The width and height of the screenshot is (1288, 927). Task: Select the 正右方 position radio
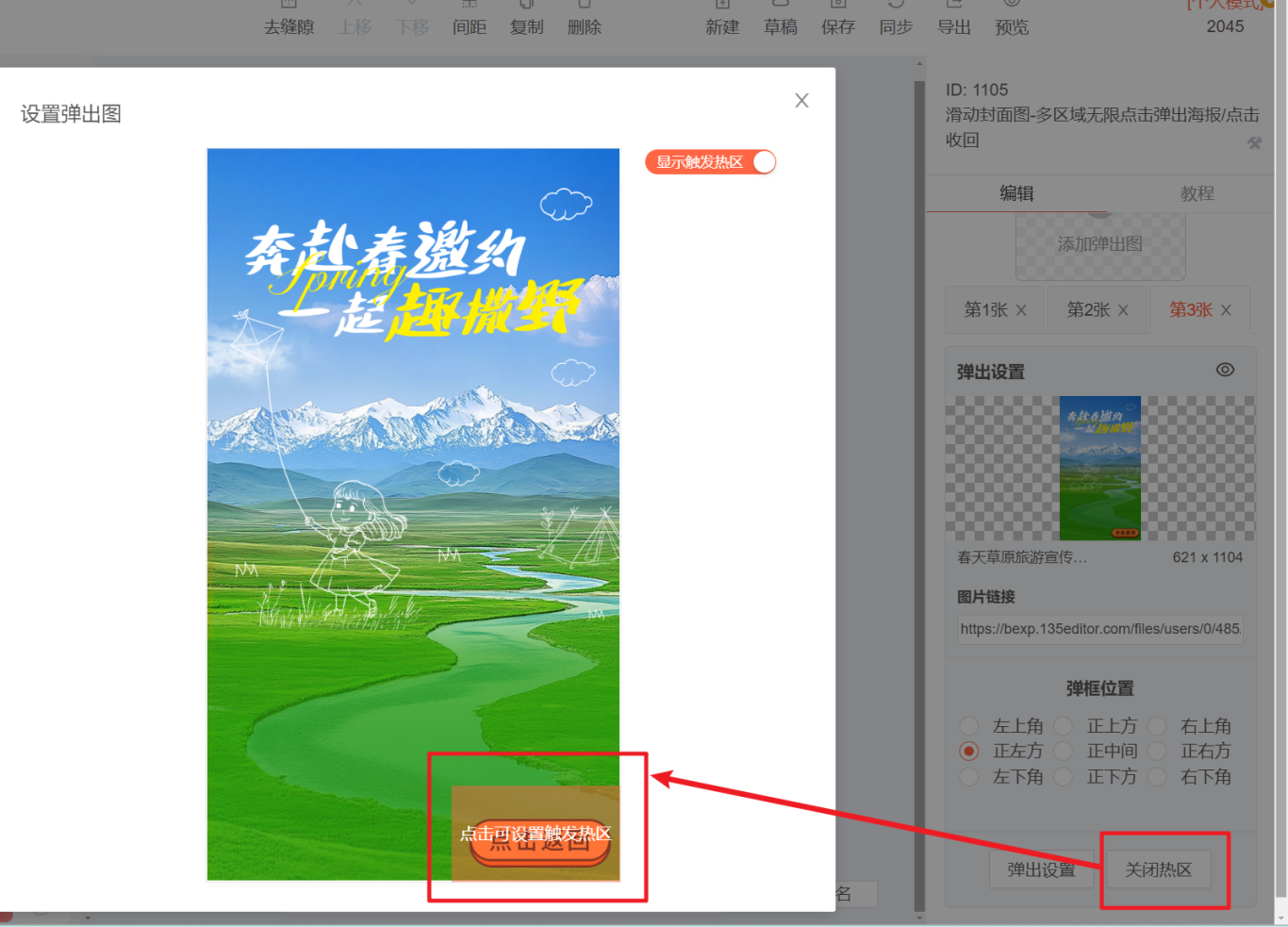coord(1157,752)
